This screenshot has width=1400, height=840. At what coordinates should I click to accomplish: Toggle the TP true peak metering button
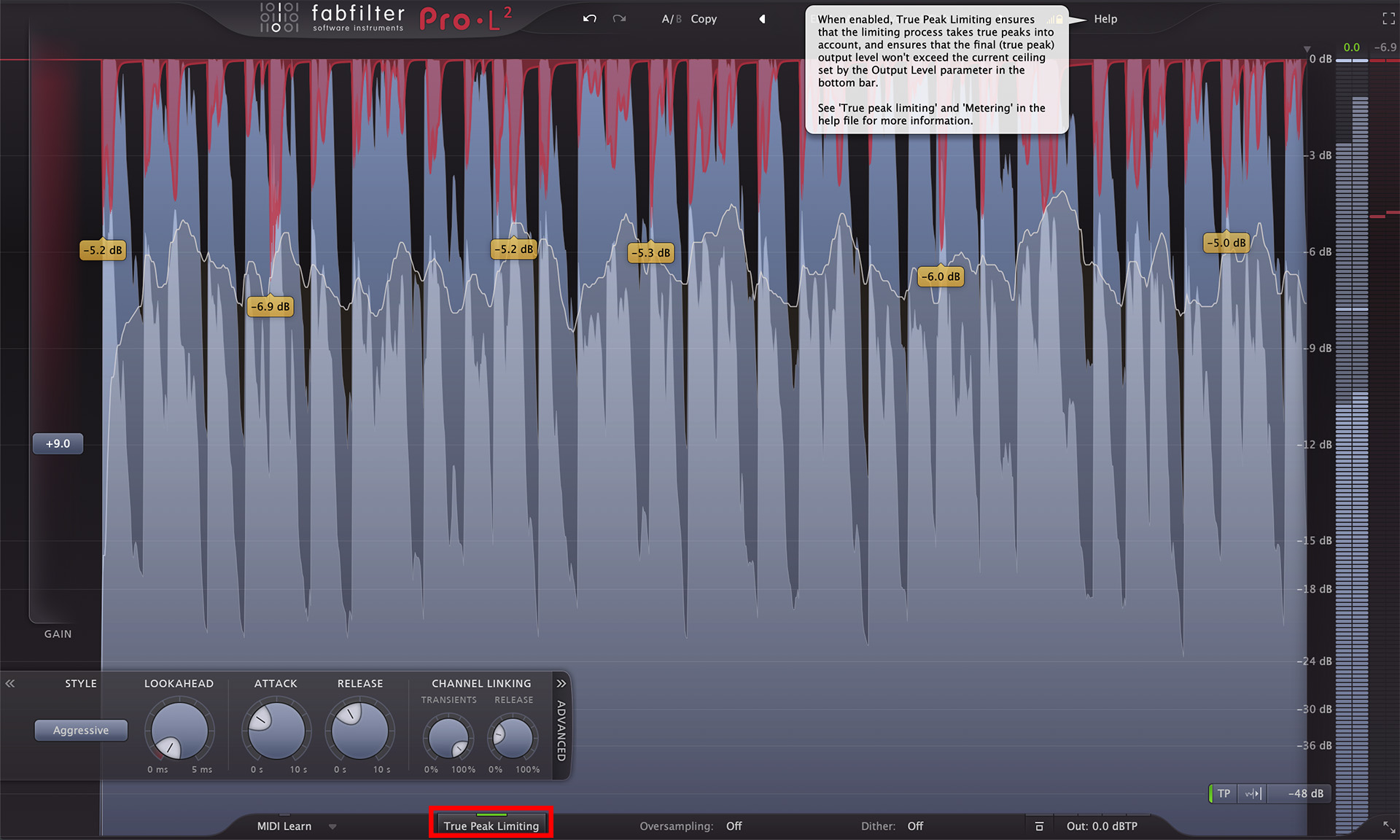[x=1224, y=793]
